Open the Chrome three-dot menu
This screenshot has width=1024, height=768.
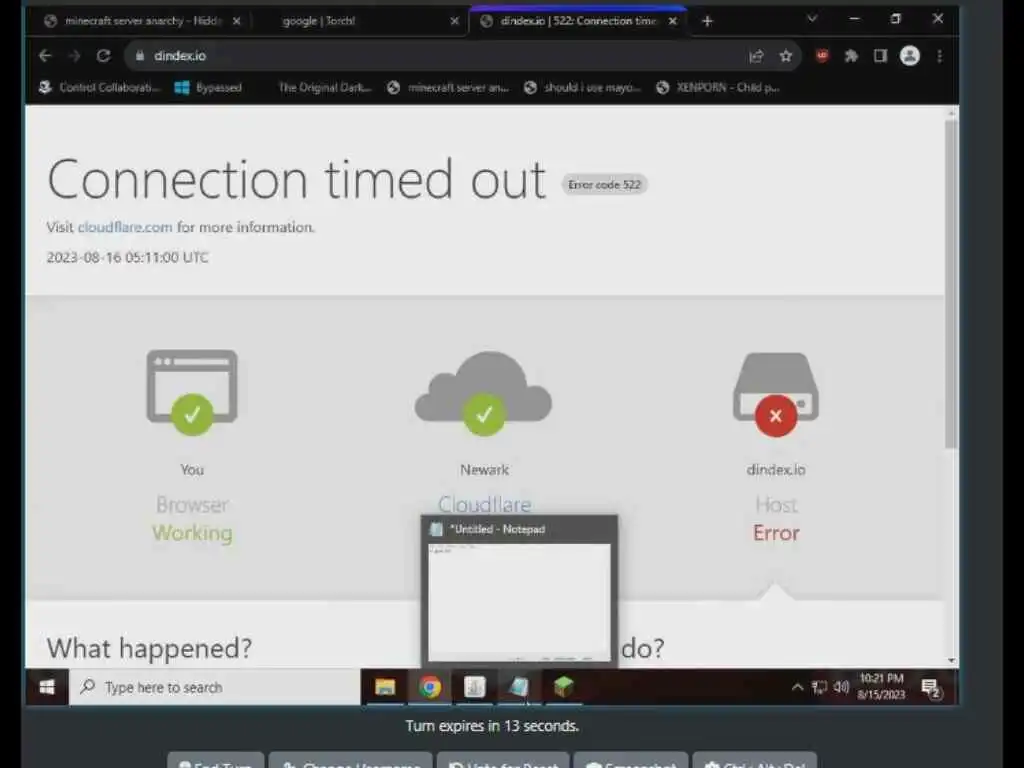pyautogui.click(x=939, y=56)
